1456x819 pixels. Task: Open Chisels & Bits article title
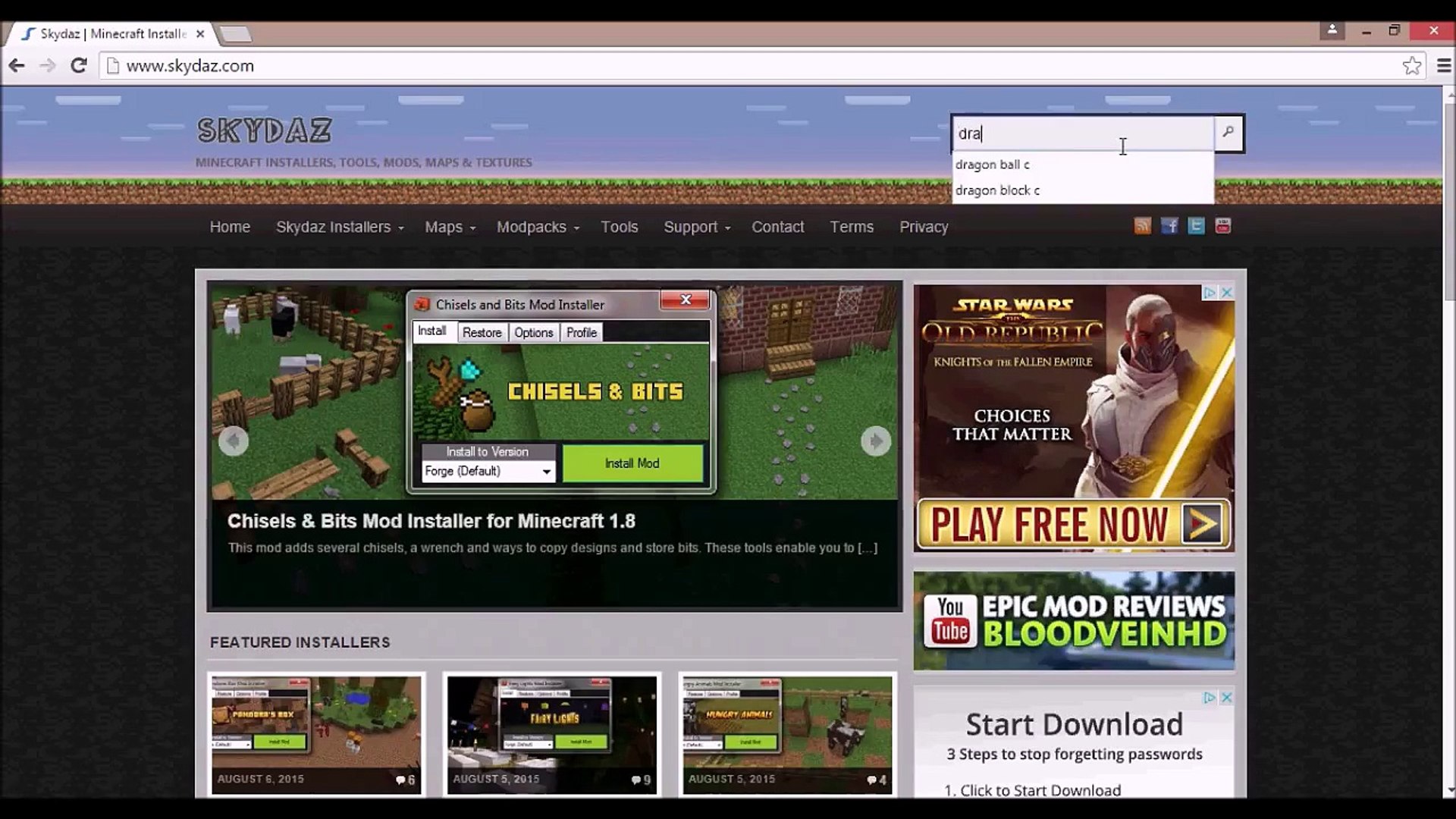pos(431,521)
